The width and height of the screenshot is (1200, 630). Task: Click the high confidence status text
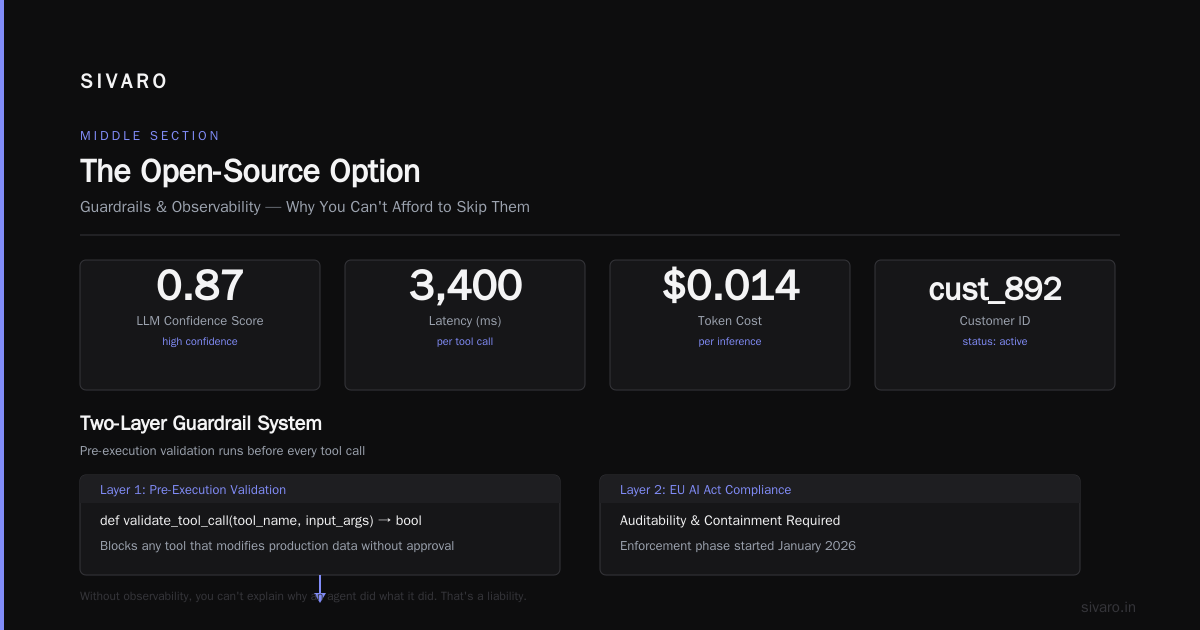[200, 342]
